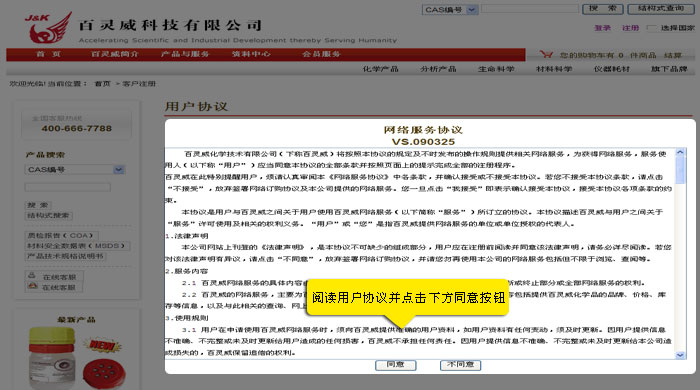Select 旗下品牌 category tab

pyautogui.click(x=669, y=69)
